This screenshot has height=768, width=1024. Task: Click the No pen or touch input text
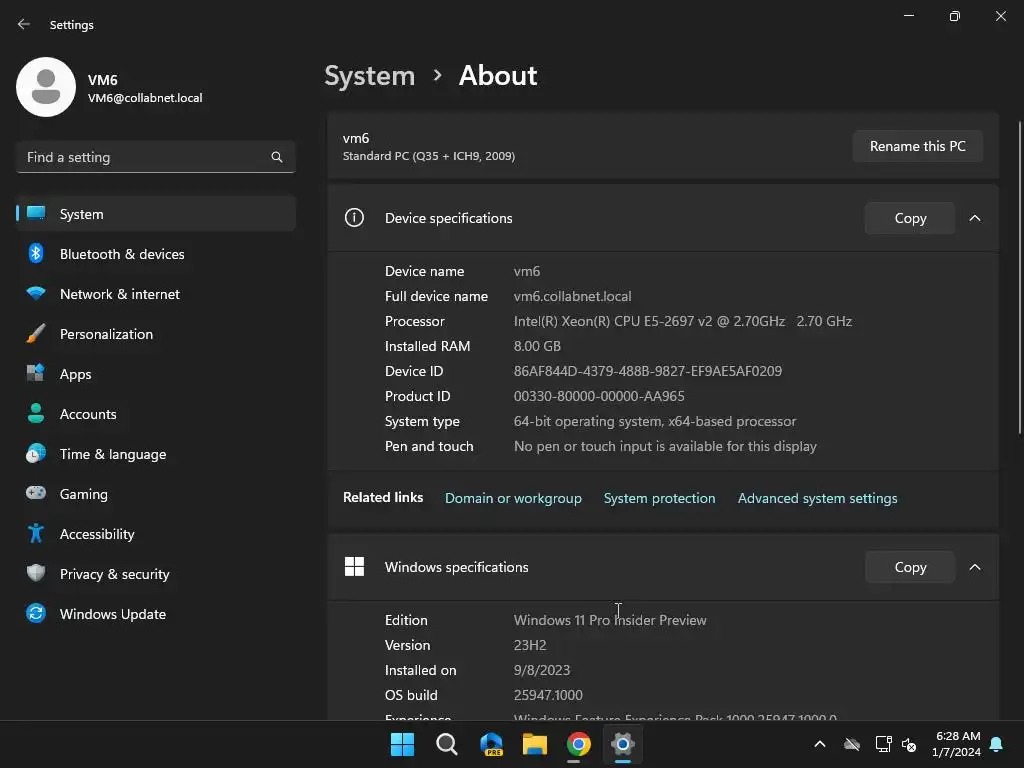tap(665, 446)
